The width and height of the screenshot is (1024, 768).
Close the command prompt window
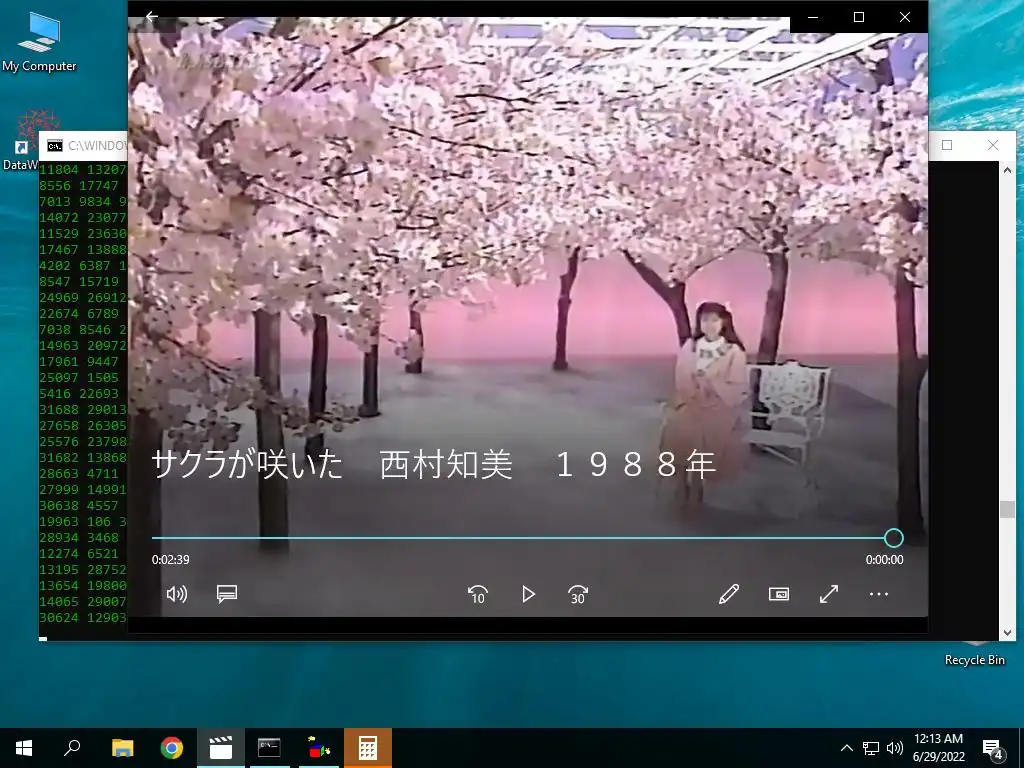[993, 145]
